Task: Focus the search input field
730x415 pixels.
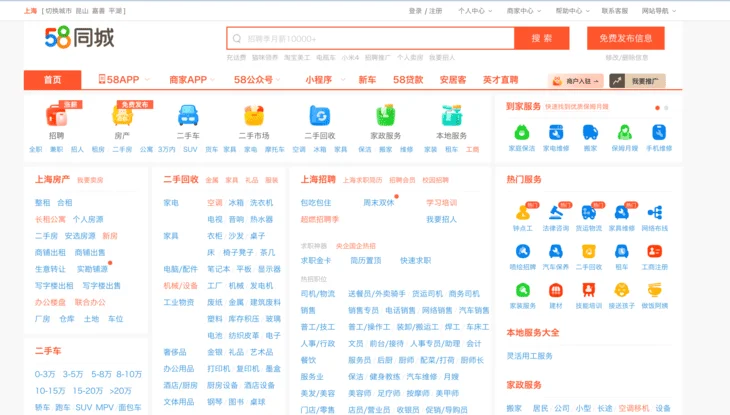Action: 371,38
